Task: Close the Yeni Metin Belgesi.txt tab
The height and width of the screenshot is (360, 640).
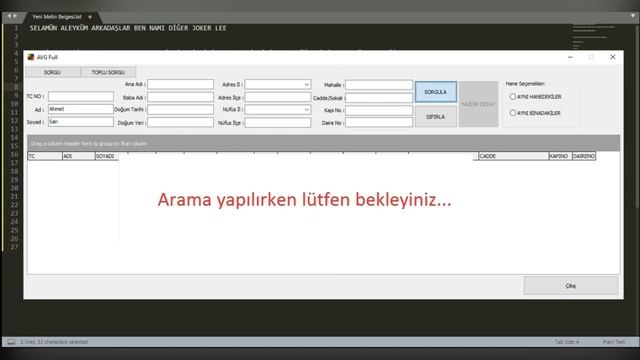Action: coord(90,17)
